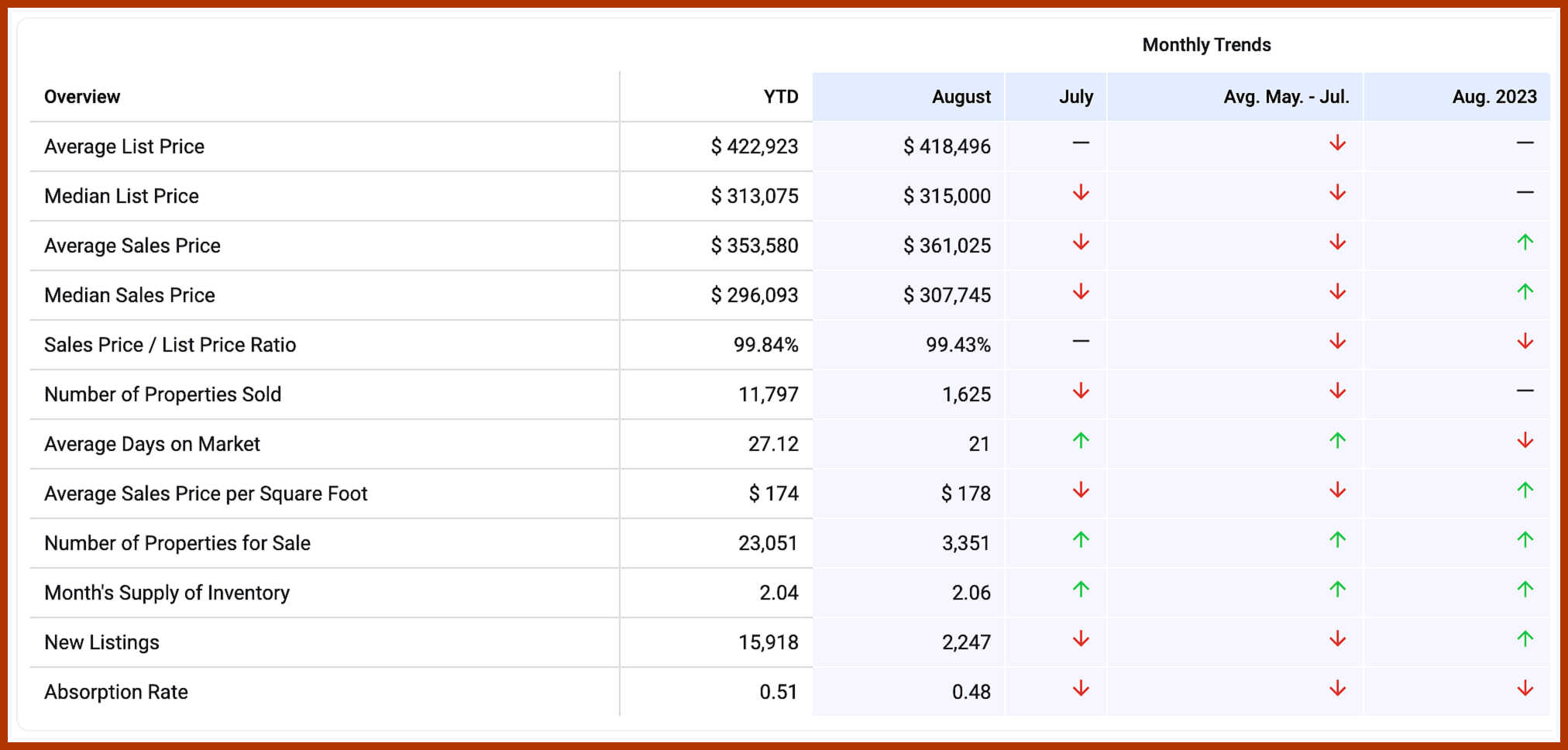Click the red down arrow for Absorption Rate Aug. 2023
The width and height of the screenshot is (1568, 750).
click(x=1525, y=689)
